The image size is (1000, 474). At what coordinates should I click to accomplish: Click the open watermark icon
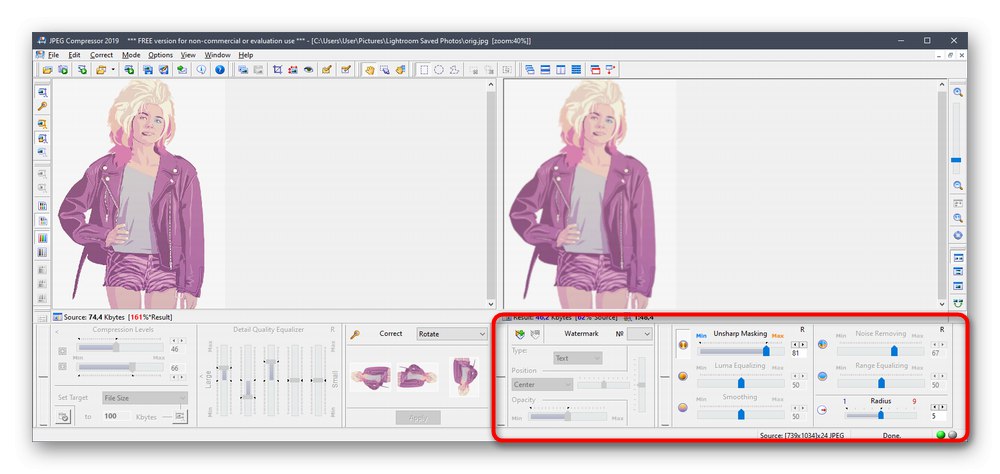click(519, 334)
